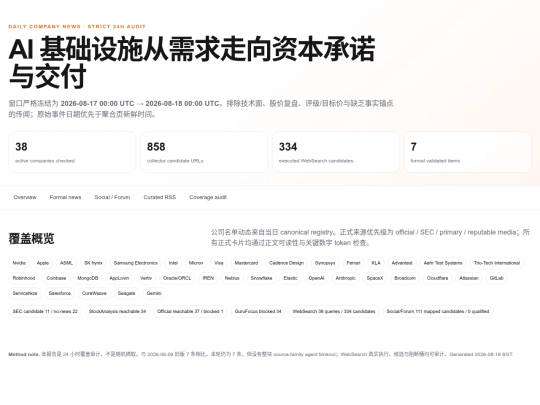This screenshot has height=405, width=540.
Task: Click the 334 executed WebSearch candidates card
Action: (x=336, y=152)
